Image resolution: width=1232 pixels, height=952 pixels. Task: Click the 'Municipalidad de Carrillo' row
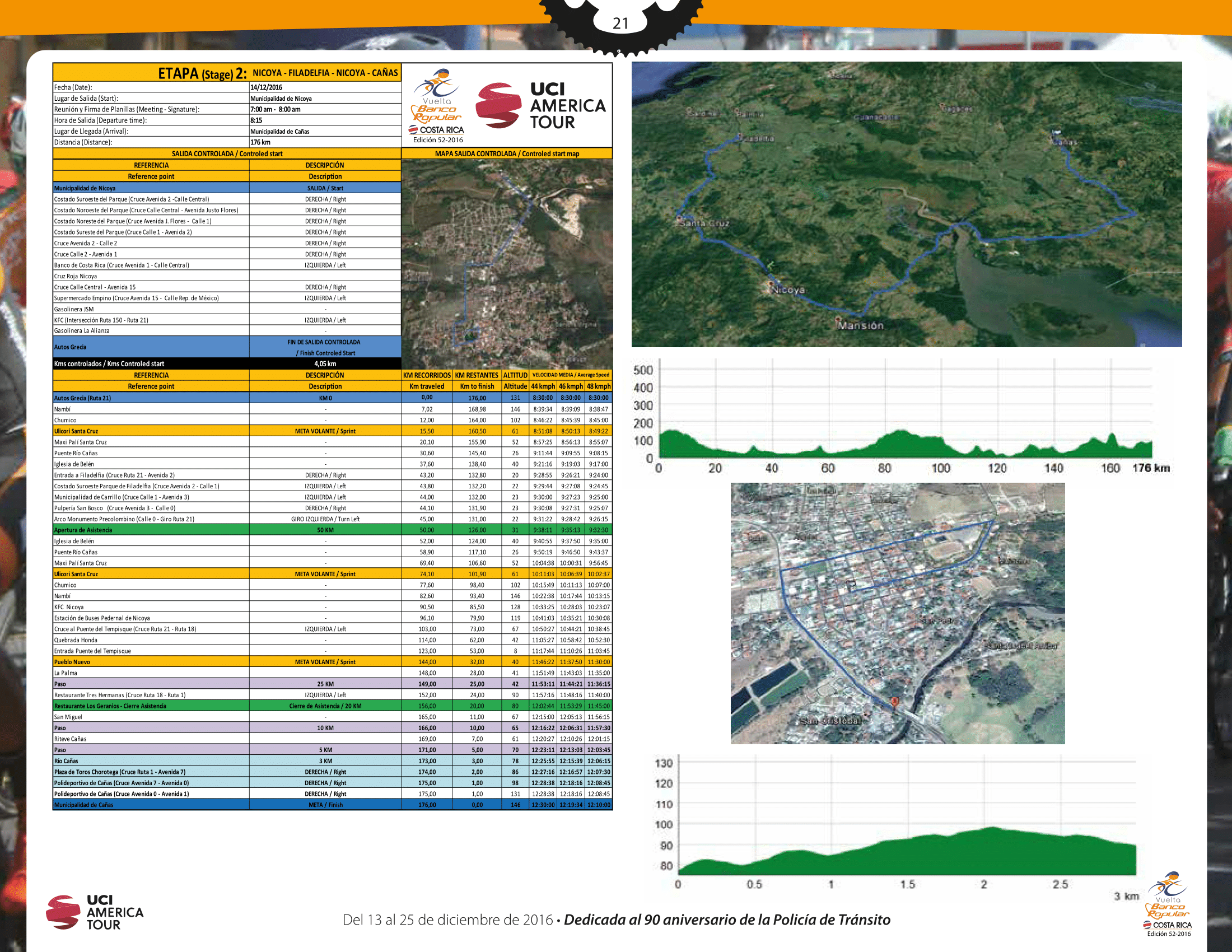(333, 497)
